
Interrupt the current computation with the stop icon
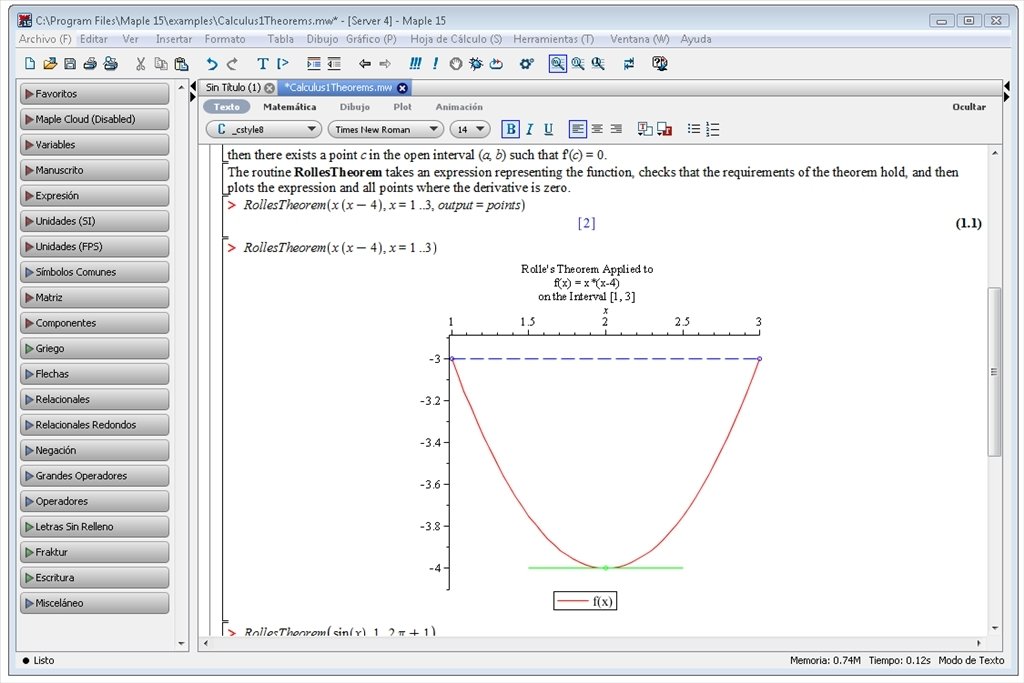(x=456, y=63)
